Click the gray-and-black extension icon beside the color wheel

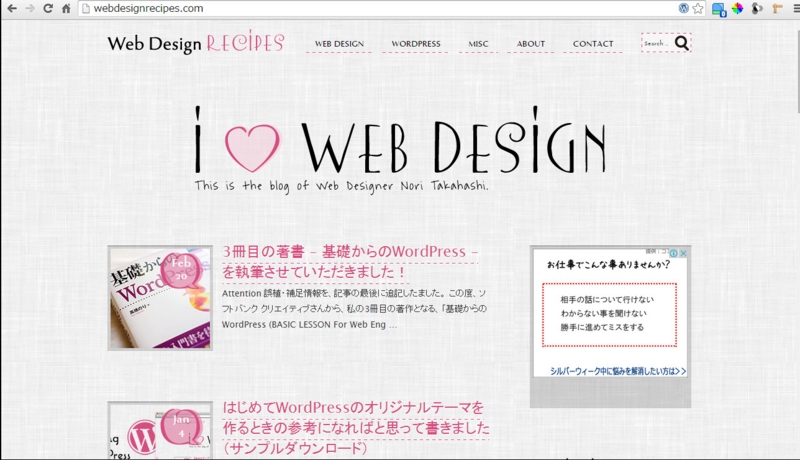757,8
